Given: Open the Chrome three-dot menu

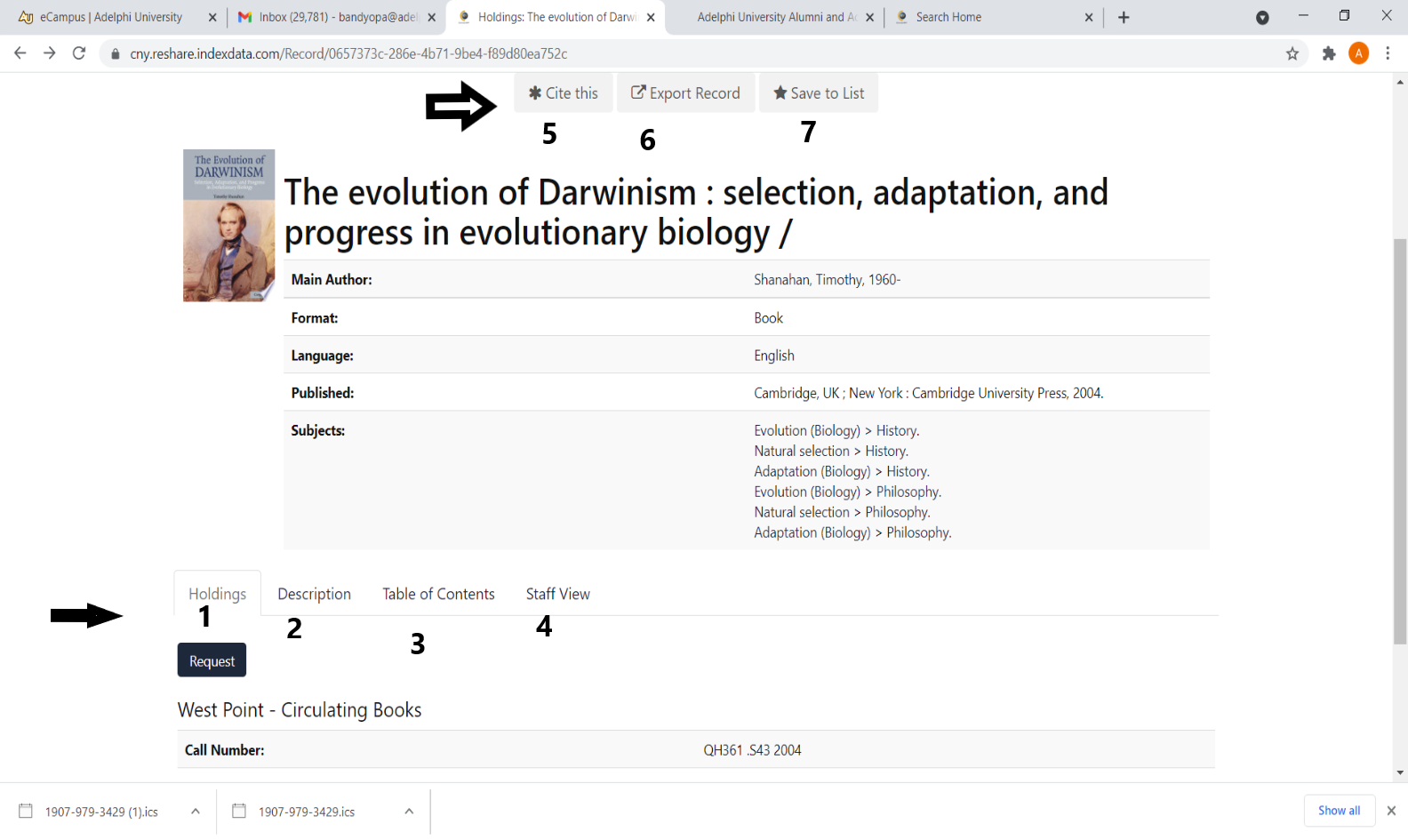Looking at the screenshot, I should pos(1388,53).
